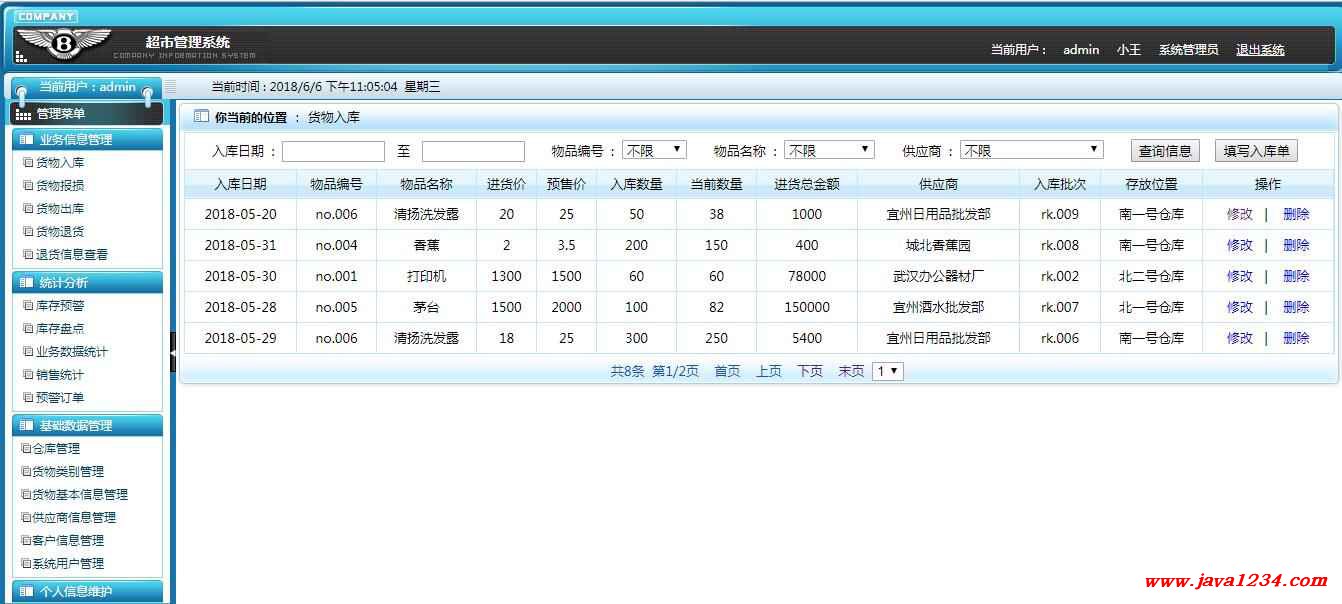Open the 物品名称 dropdown filter
The width and height of the screenshot is (1342, 604).
point(829,150)
